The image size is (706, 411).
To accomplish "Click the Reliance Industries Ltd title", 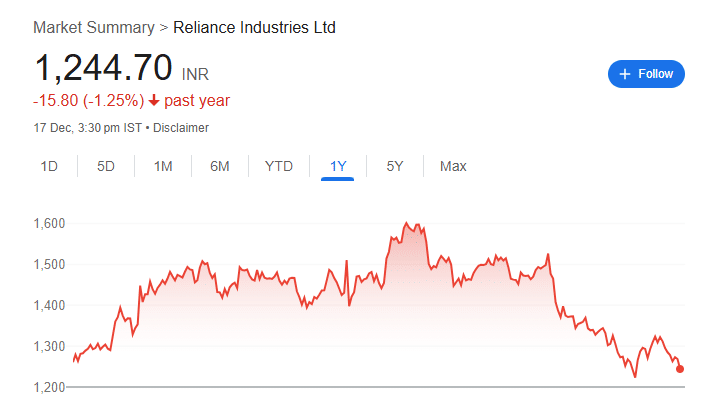I will (x=254, y=27).
